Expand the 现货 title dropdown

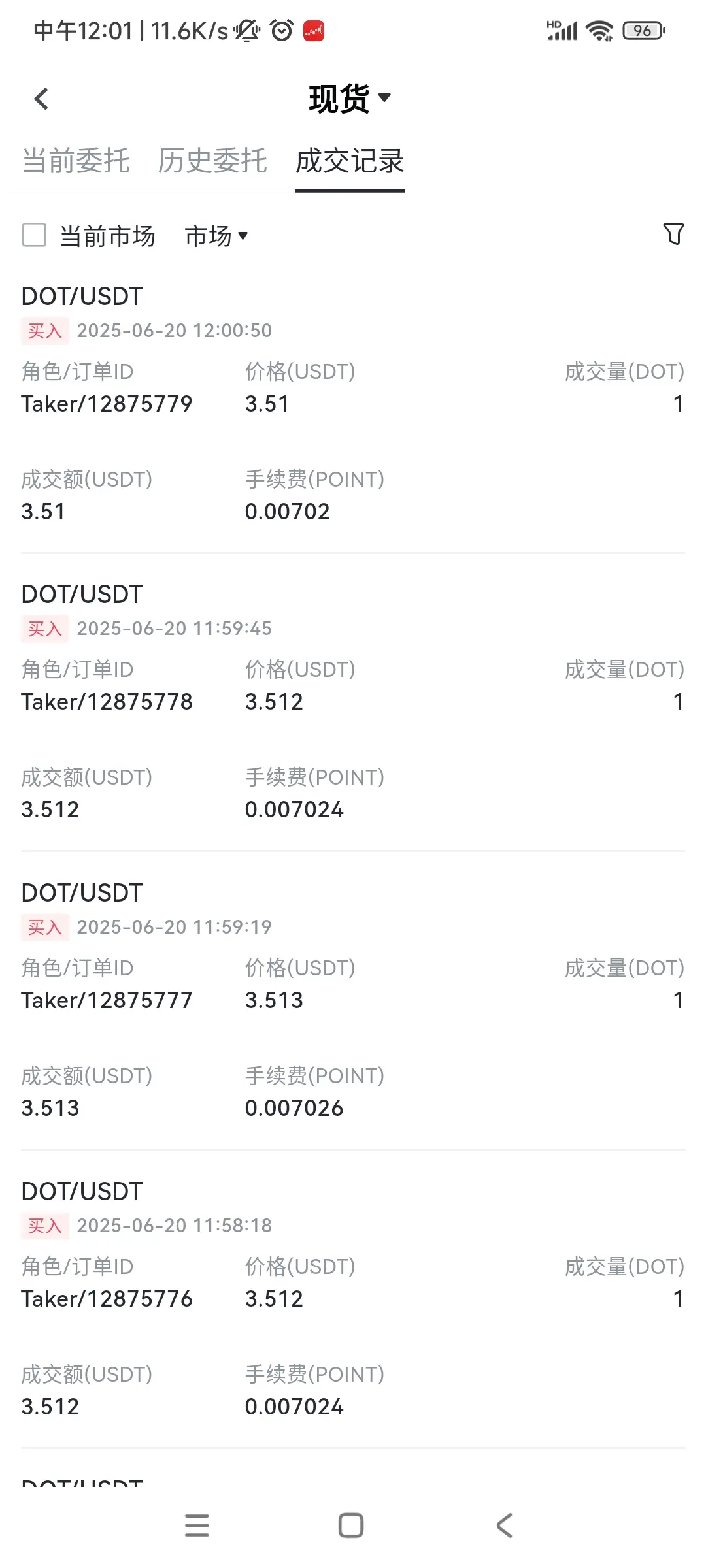(350, 99)
